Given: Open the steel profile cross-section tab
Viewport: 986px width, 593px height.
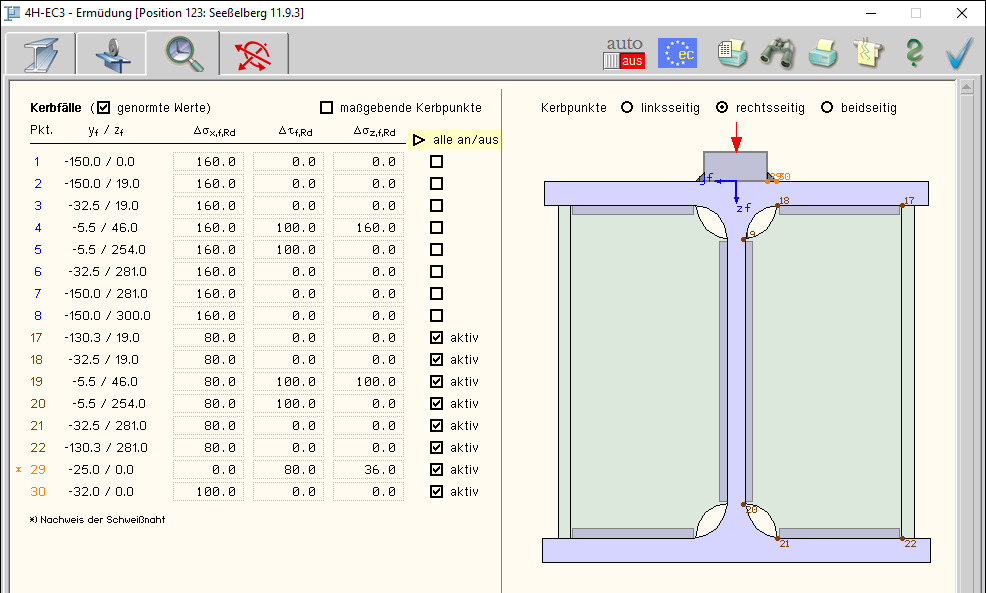Looking at the screenshot, I should pos(40,54).
